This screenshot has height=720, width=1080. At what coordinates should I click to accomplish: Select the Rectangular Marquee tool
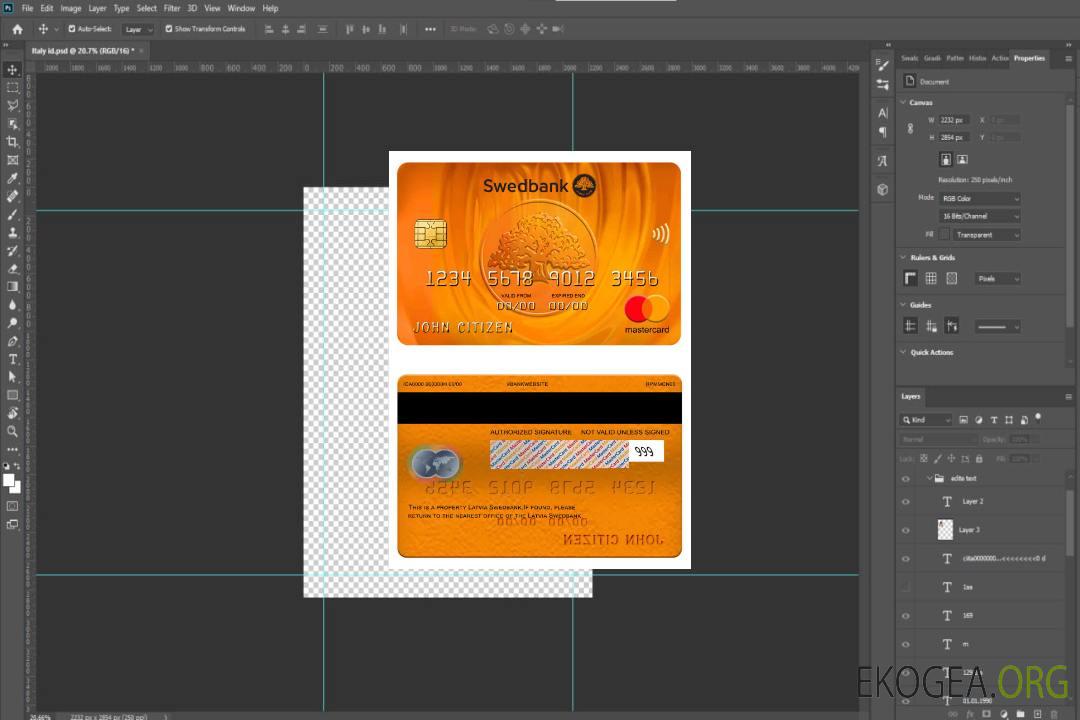(12, 88)
